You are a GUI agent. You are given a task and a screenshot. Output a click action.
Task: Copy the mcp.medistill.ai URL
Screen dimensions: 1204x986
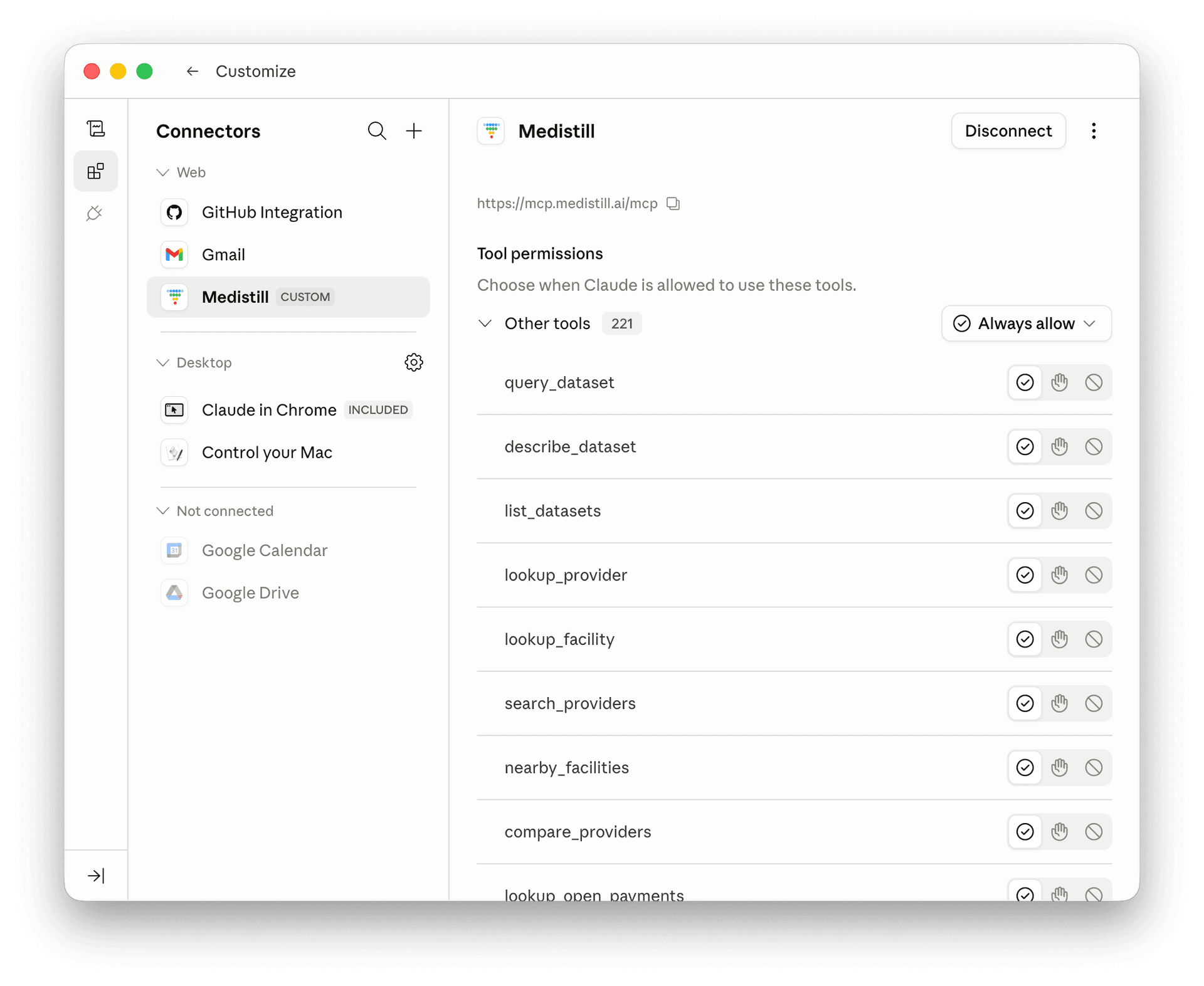click(673, 204)
